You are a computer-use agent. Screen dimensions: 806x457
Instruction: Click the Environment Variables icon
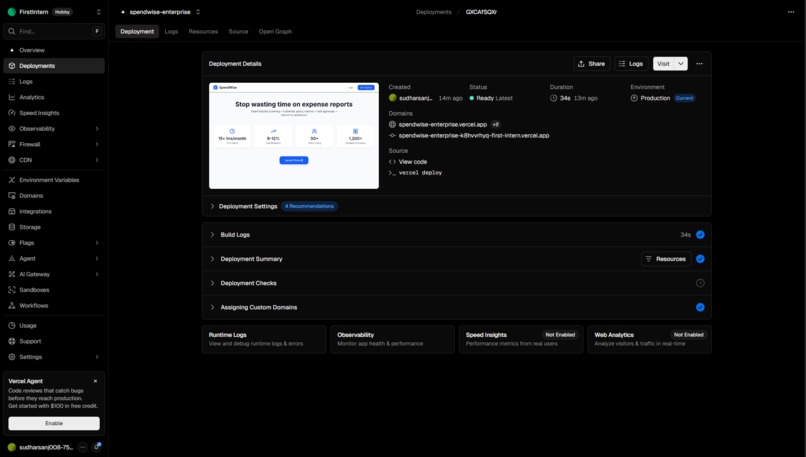coord(12,180)
